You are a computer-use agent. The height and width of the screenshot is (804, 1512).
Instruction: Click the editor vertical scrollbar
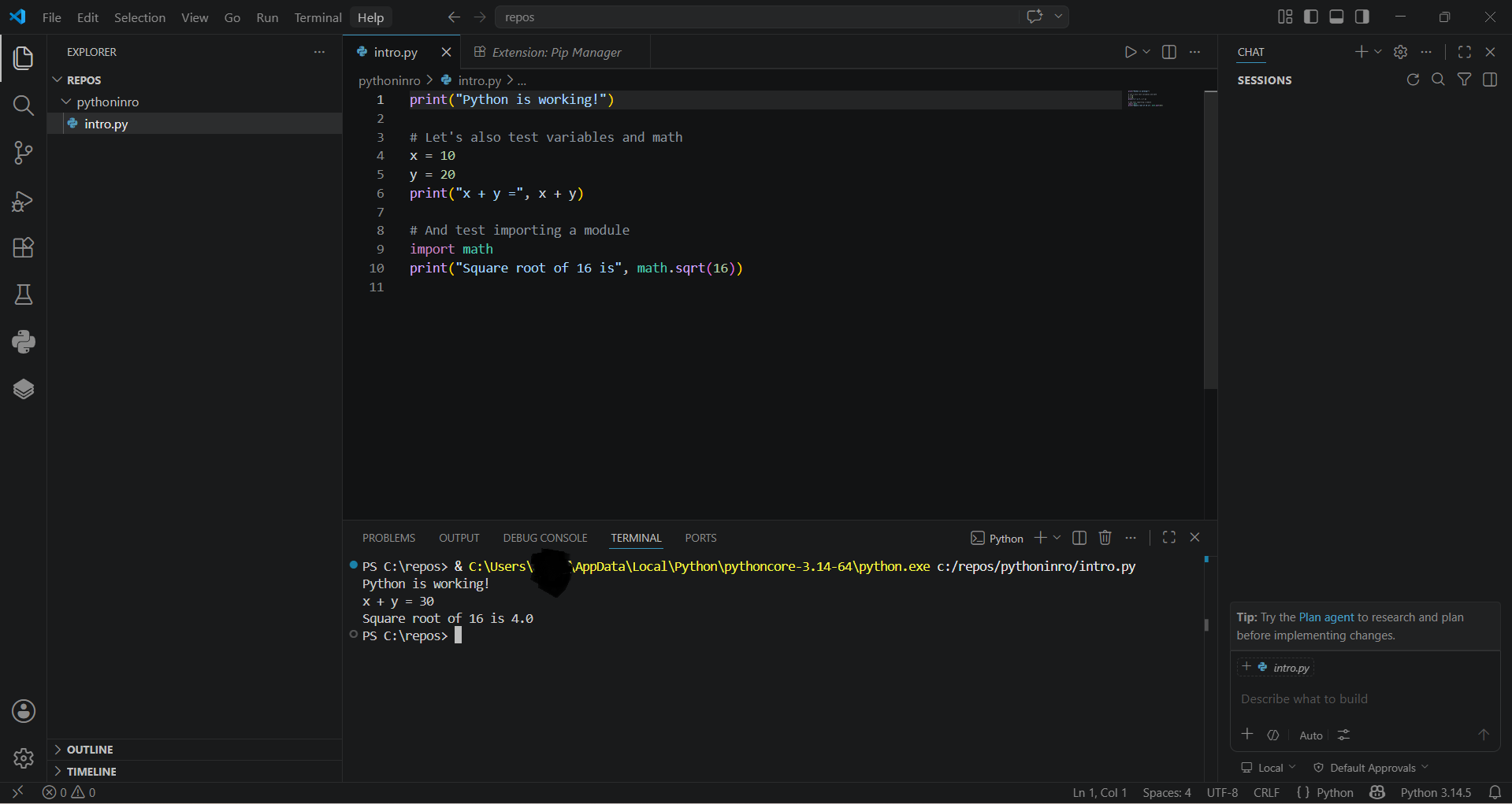pyautogui.click(x=1211, y=240)
